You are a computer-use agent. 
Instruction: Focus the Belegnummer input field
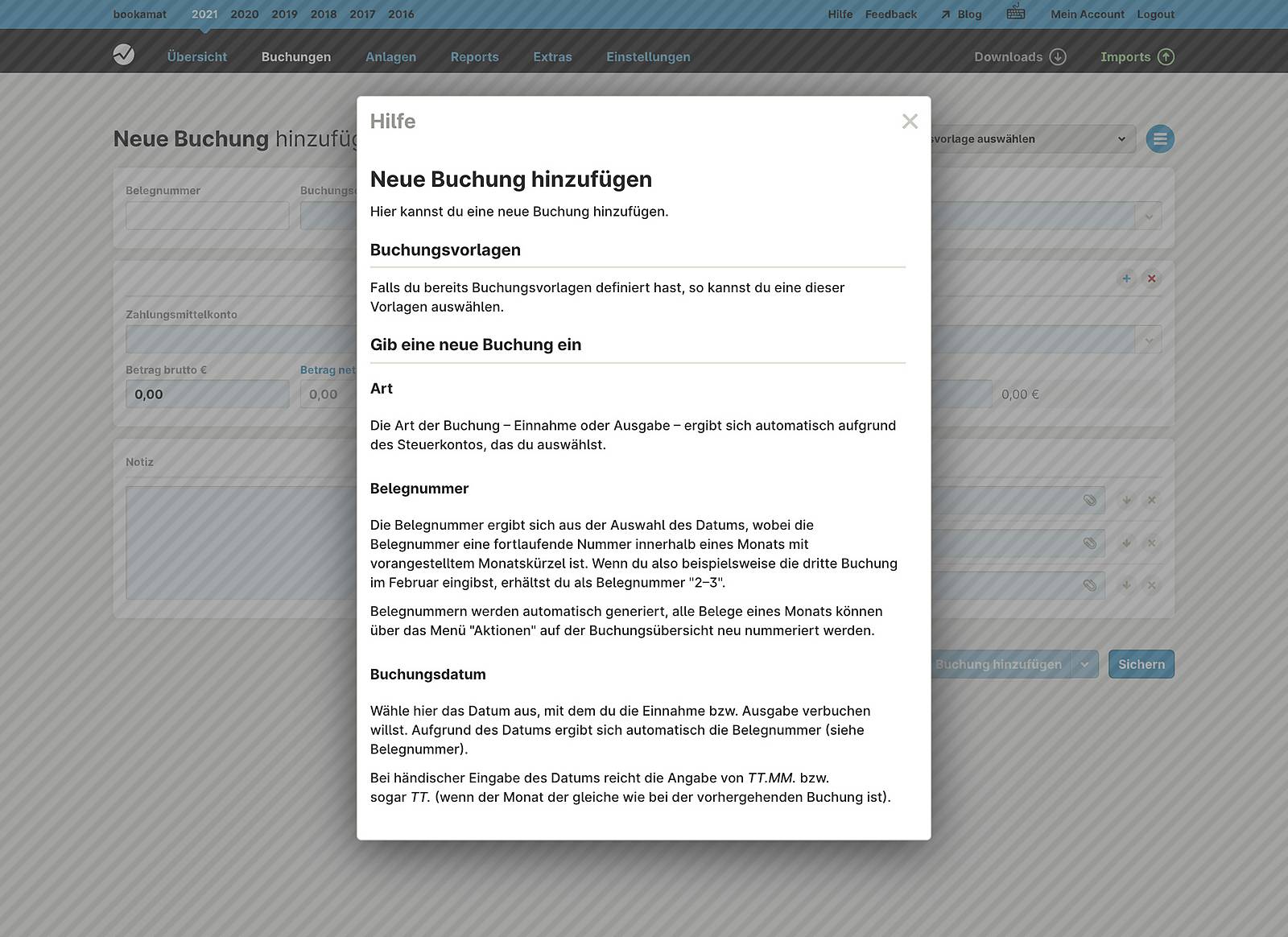pos(208,216)
